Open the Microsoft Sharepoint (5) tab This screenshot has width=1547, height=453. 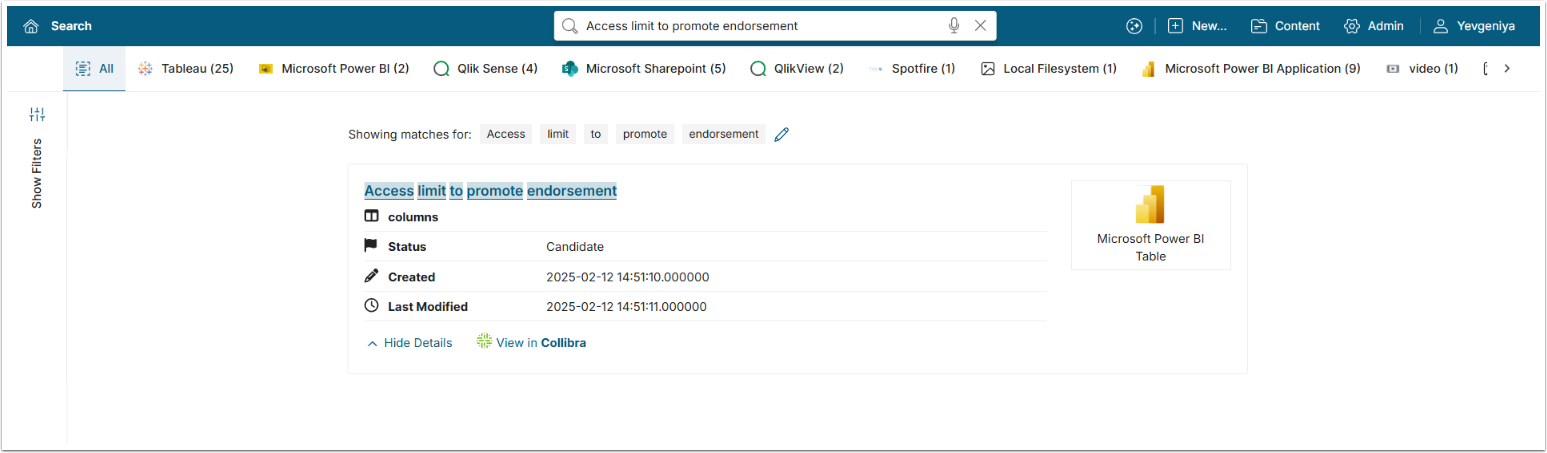644,69
